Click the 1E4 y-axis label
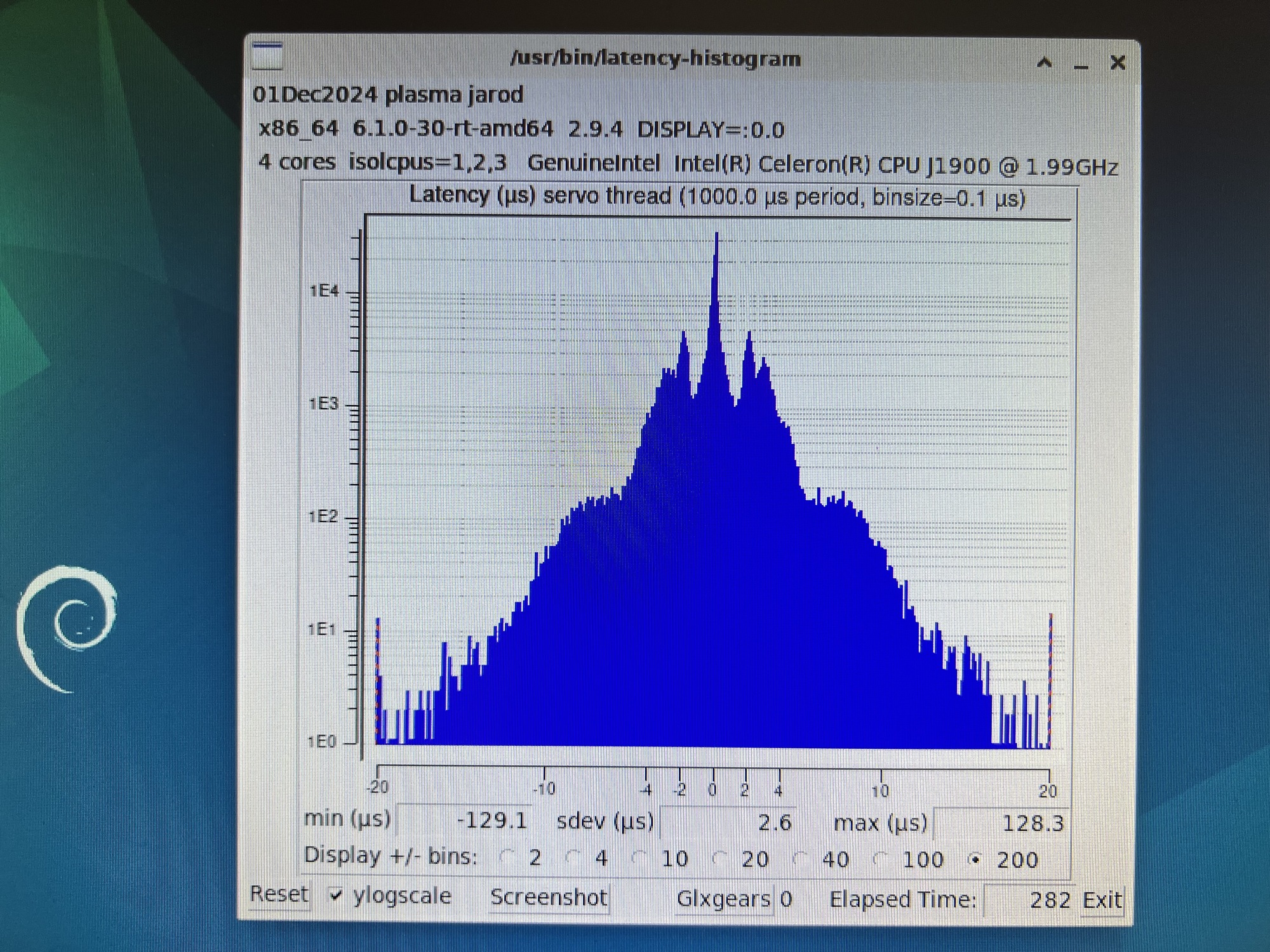This screenshot has width=1270, height=952. click(324, 291)
